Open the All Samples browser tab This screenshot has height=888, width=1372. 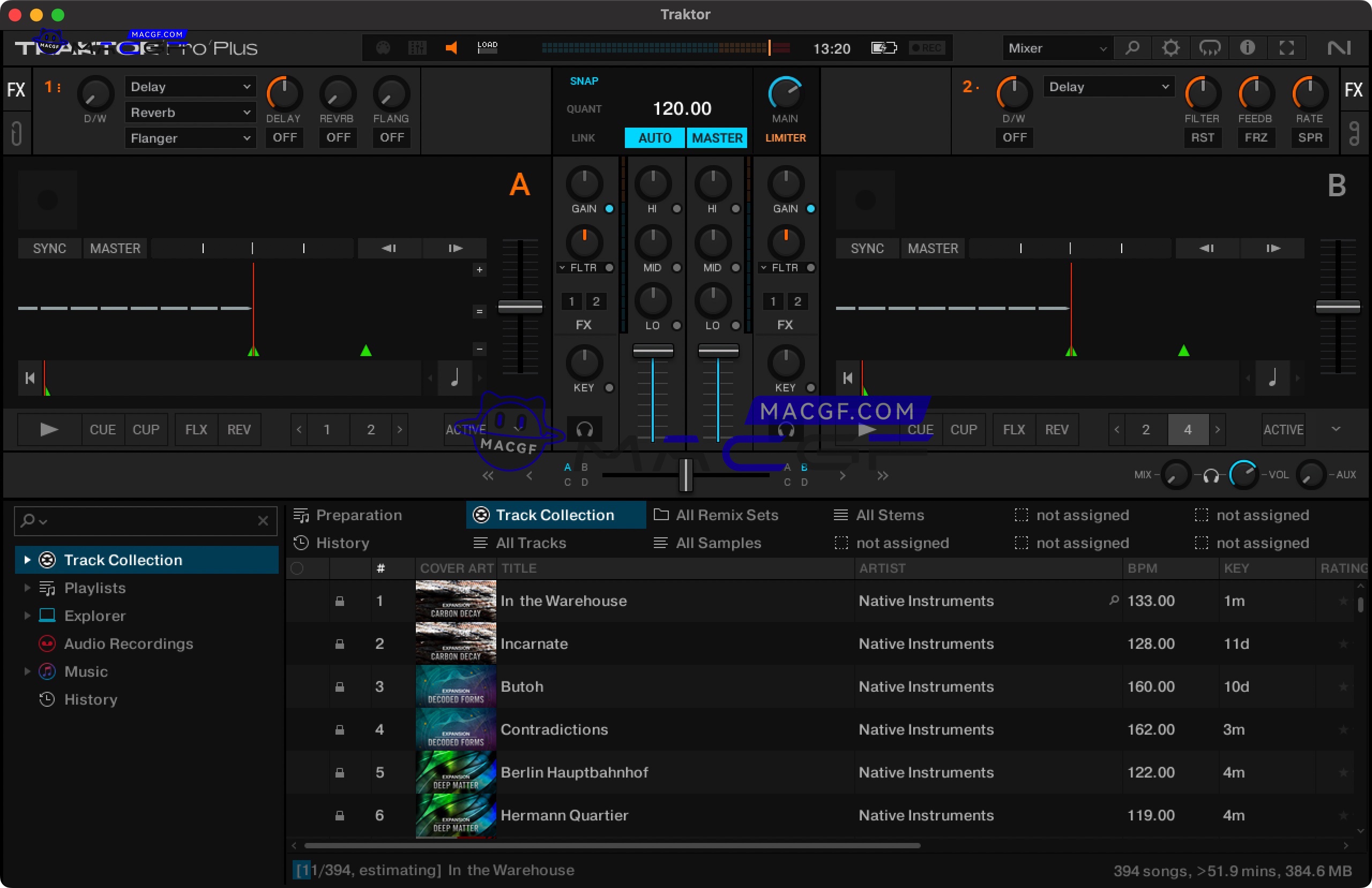[718, 543]
